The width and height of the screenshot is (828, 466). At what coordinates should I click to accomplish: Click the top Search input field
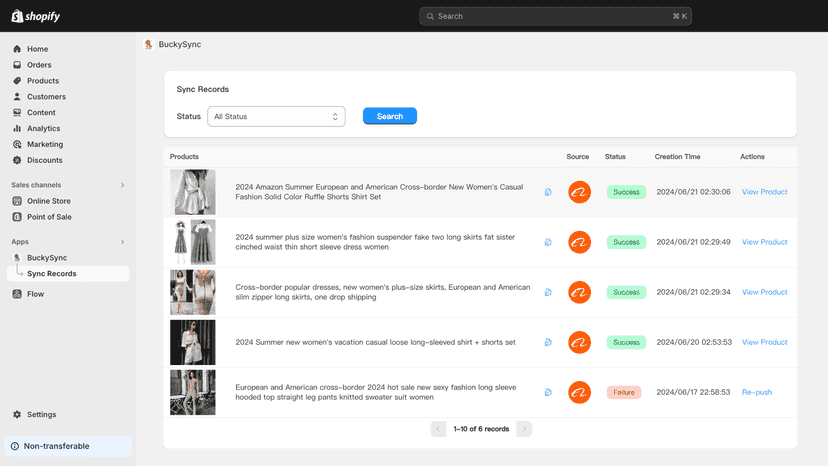click(556, 16)
